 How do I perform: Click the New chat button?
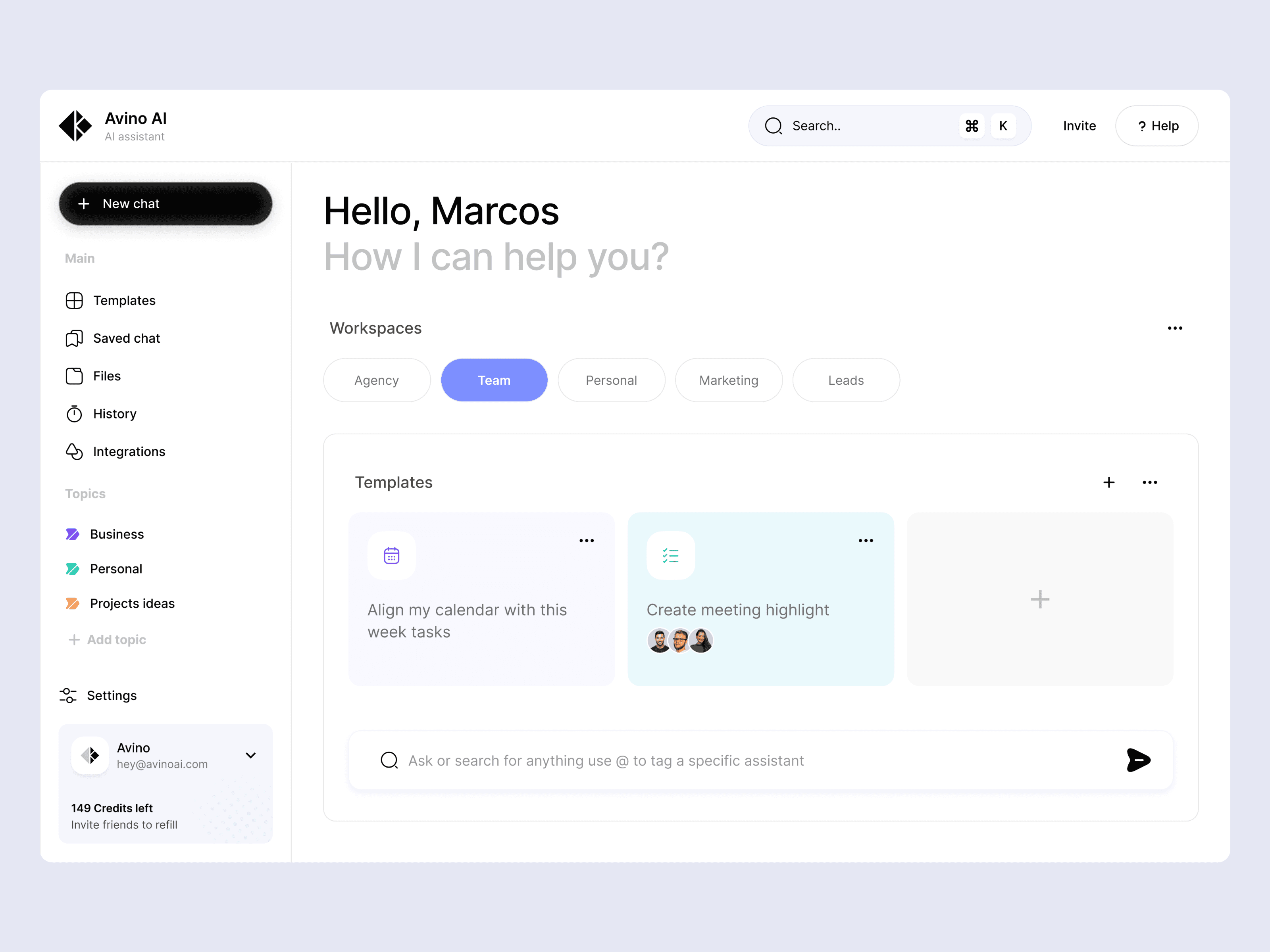click(166, 204)
